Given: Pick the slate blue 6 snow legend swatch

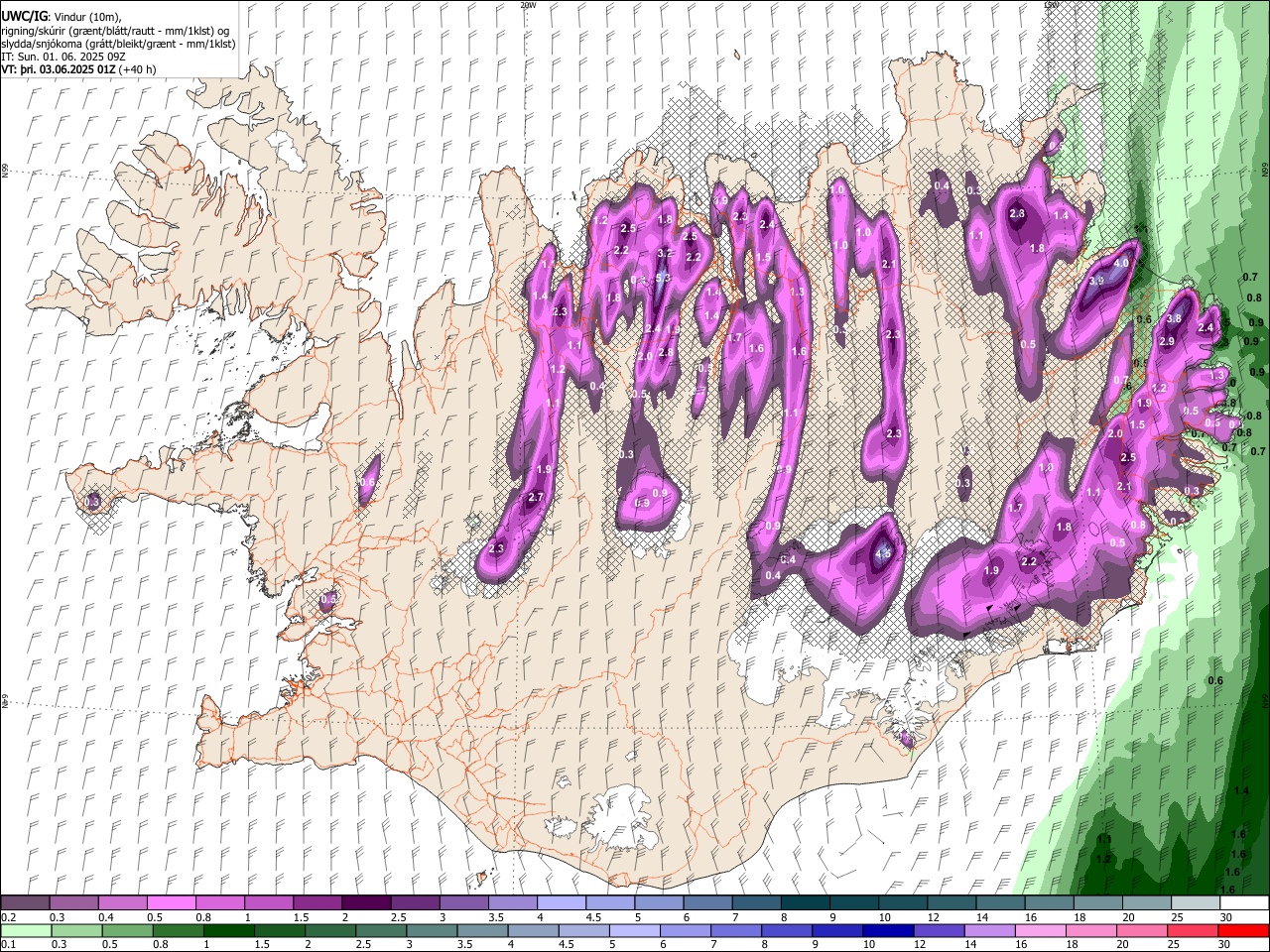Looking at the screenshot, I should (707, 903).
